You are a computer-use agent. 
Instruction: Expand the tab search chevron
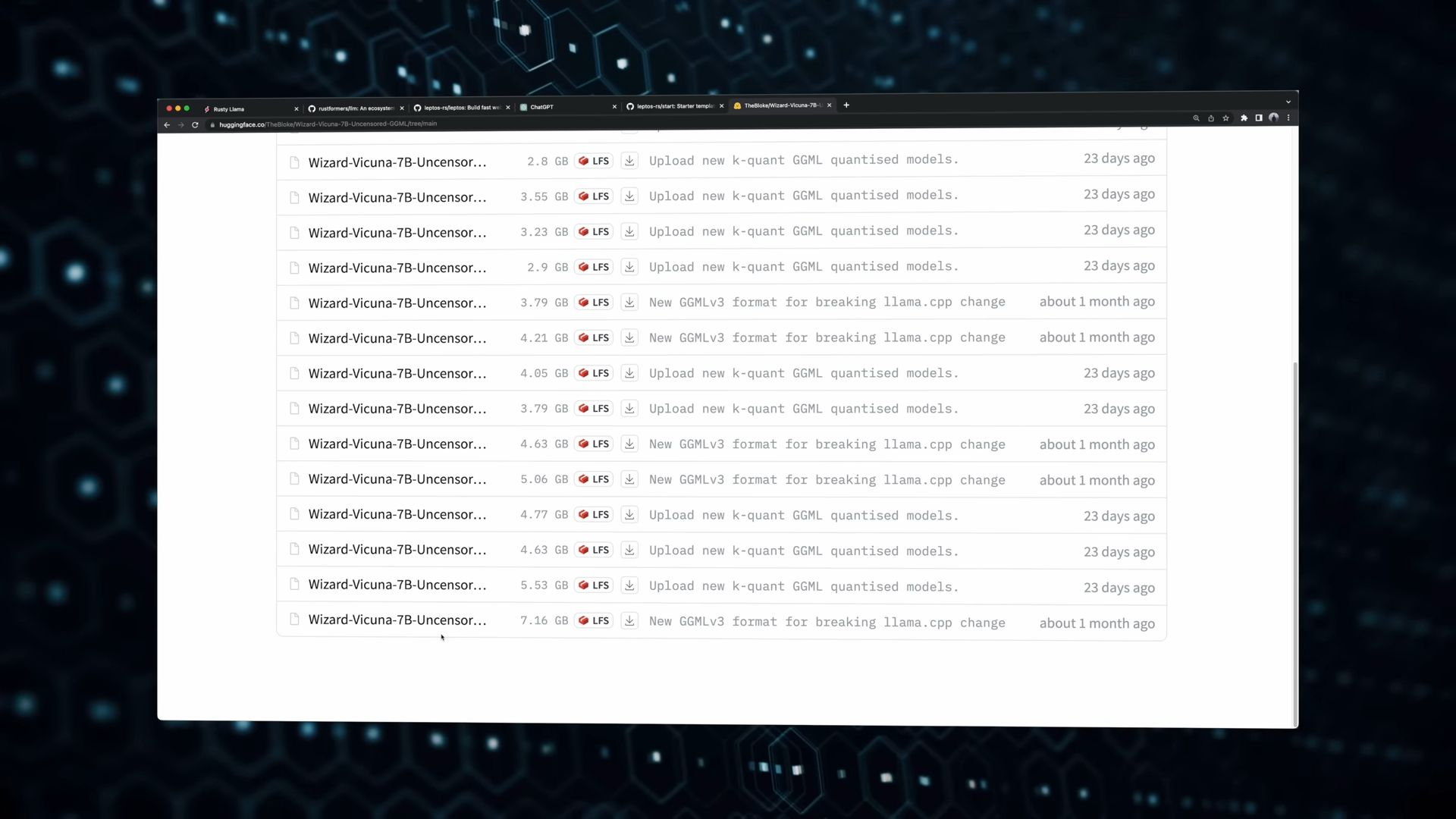click(1288, 102)
